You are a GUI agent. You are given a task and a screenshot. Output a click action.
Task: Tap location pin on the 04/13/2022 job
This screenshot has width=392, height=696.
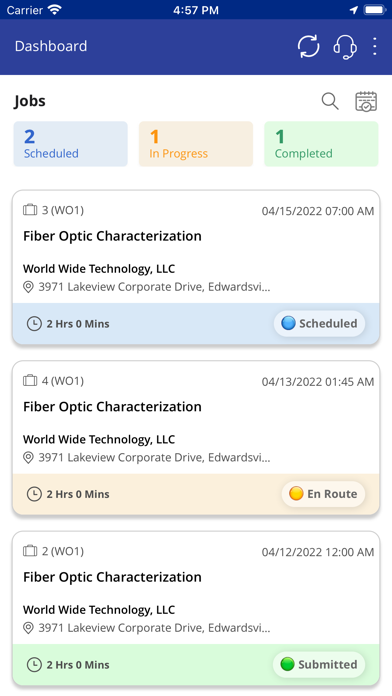(28, 458)
